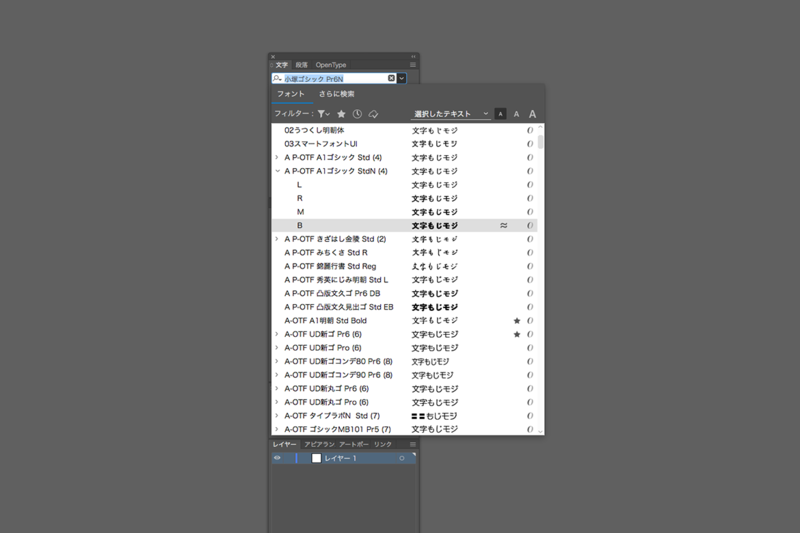Expand A-OTF UD新ゴ Pro family
This screenshot has height=533, width=800.
click(277, 348)
